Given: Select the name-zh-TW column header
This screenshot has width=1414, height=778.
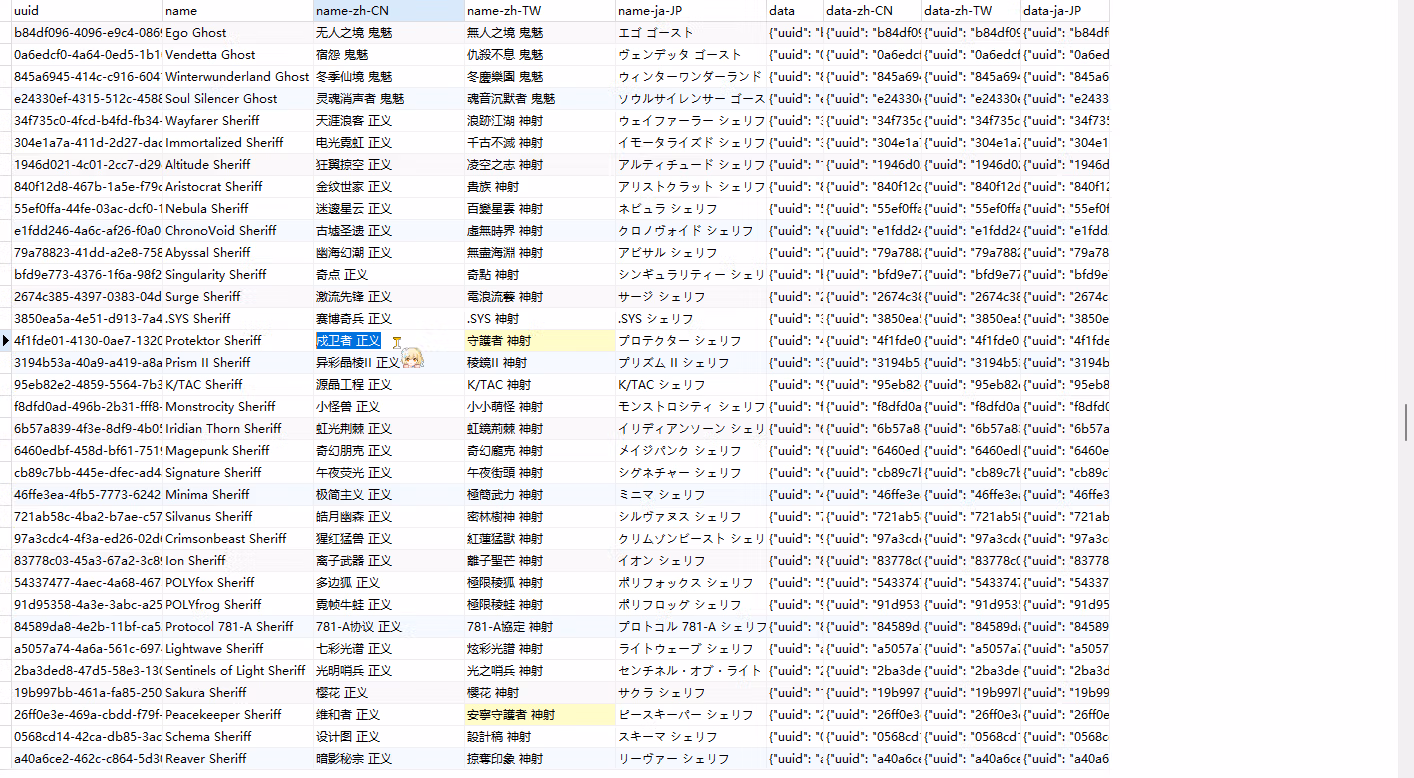Looking at the screenshot, I should (540, 11).
